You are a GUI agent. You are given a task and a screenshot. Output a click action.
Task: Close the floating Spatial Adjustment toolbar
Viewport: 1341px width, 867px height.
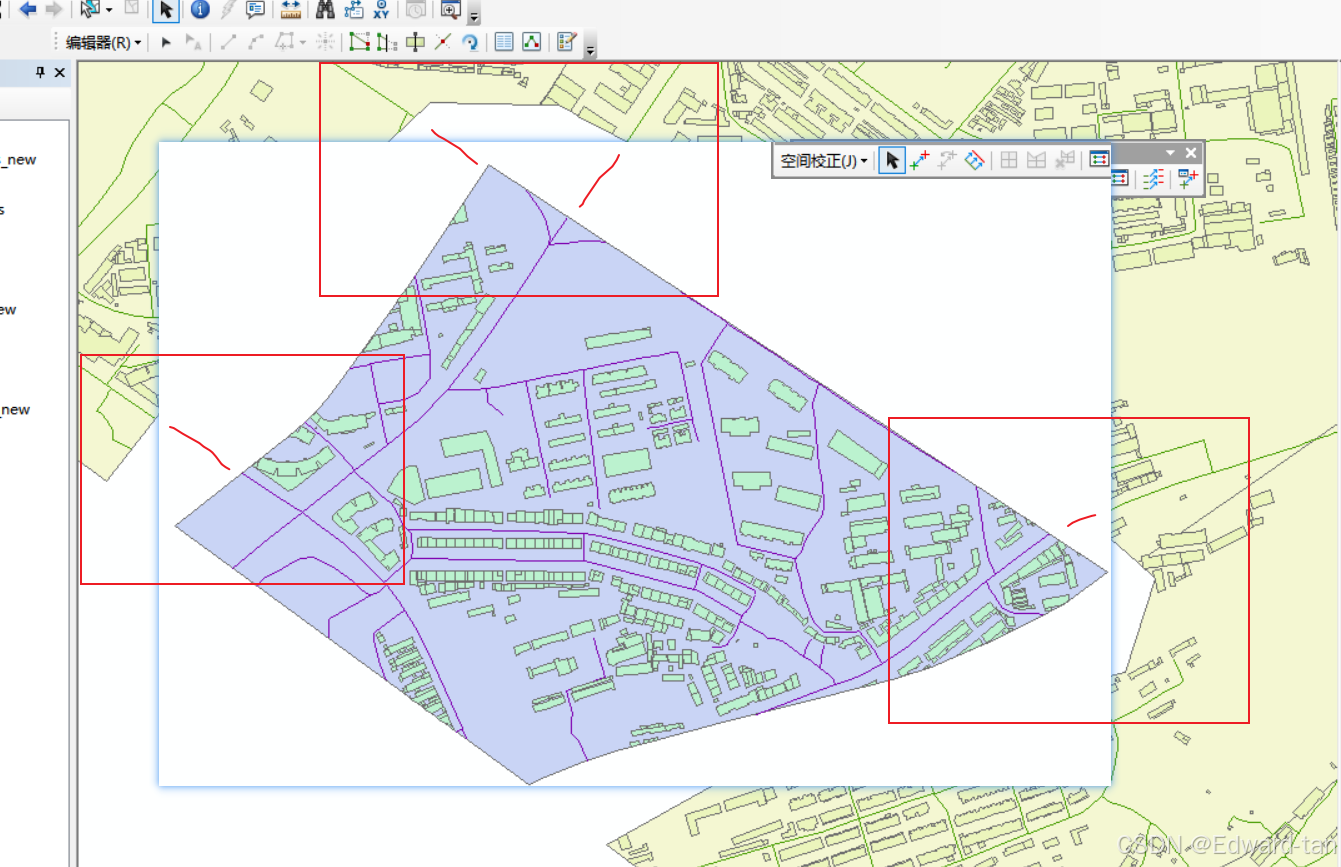pos(1191,153)
